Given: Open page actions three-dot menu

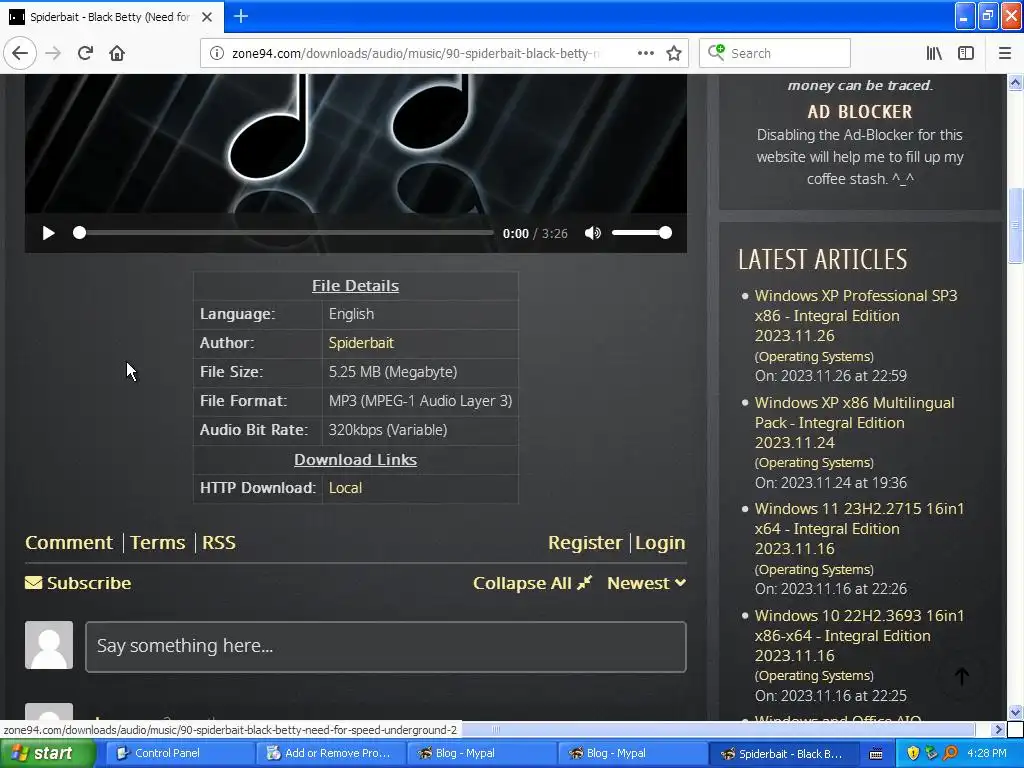Looking at the screenshot, I should coord(645,53).
